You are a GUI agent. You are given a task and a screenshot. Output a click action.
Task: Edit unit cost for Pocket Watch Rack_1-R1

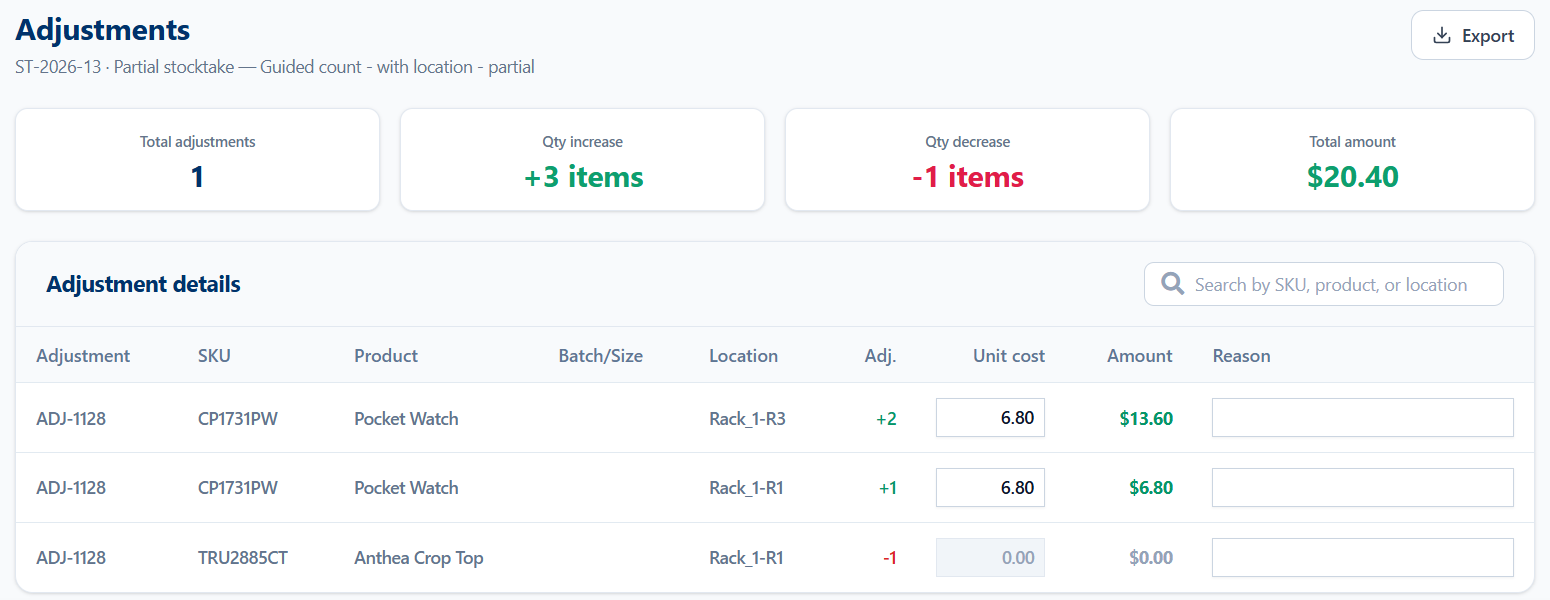point(990,488)
